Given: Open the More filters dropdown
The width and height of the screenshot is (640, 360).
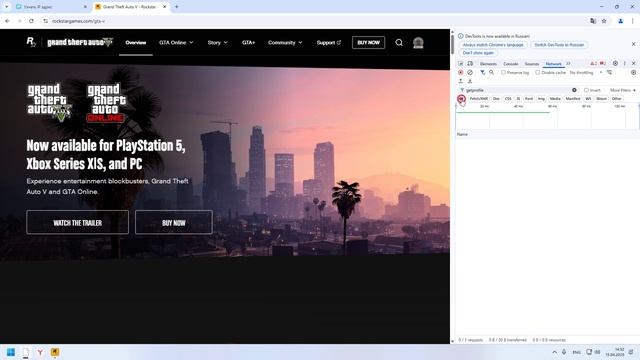Looking at the screenshot, I should click(622, 90).
